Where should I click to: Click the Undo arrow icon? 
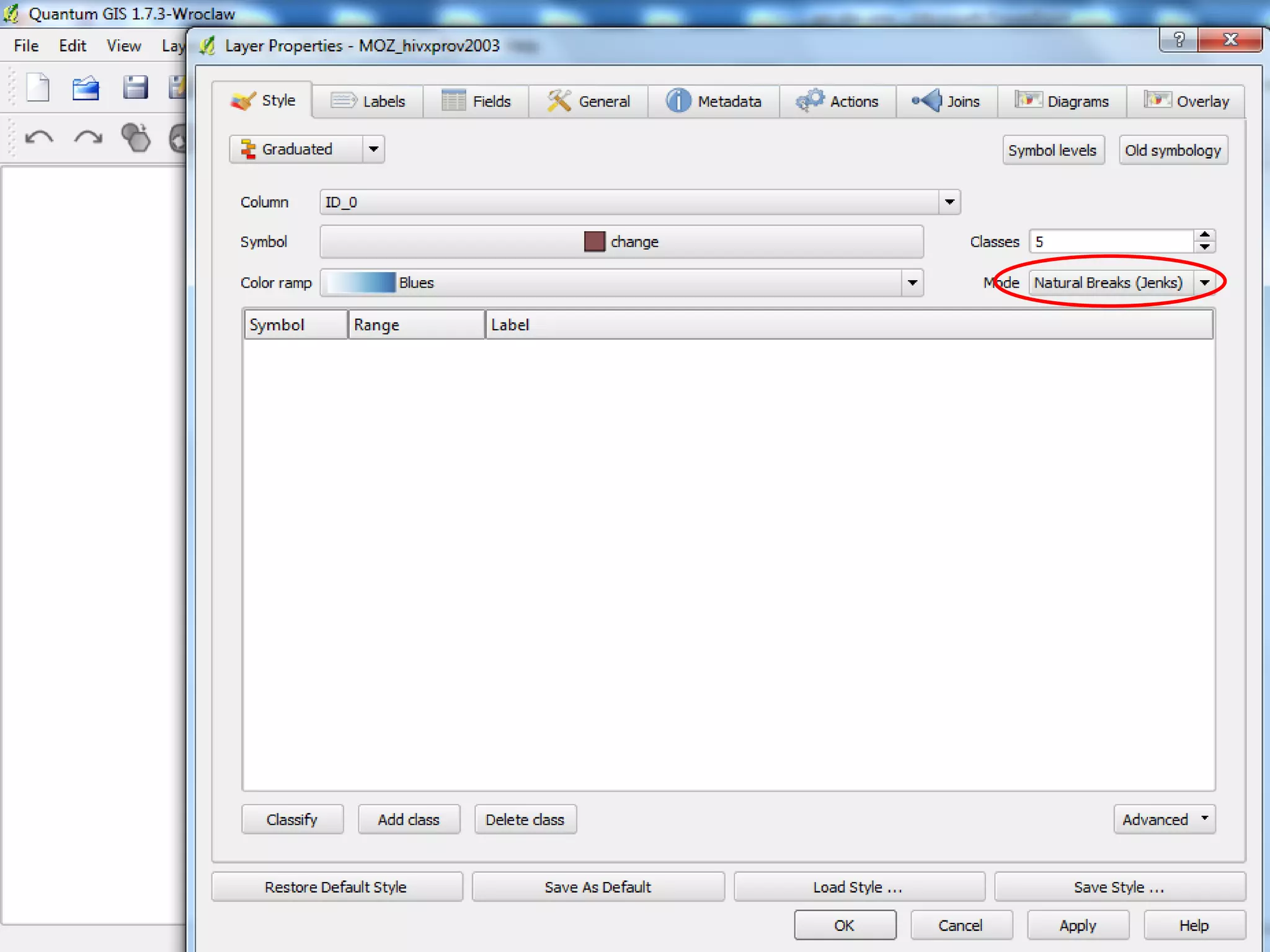pos(39,137)
